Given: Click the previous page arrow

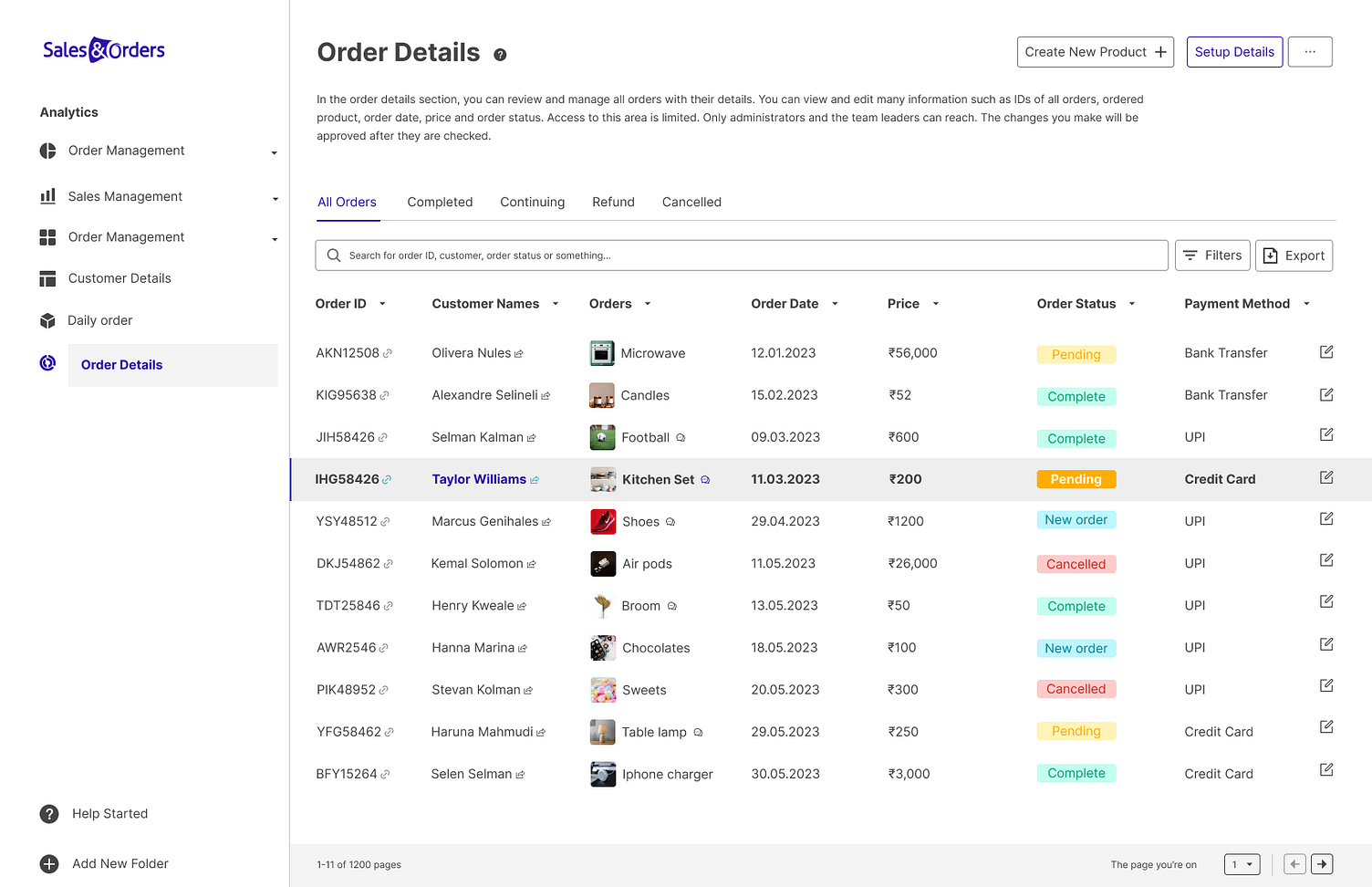Looking at the screenshot, I should pyautogui.click(x=1294, y=864).
